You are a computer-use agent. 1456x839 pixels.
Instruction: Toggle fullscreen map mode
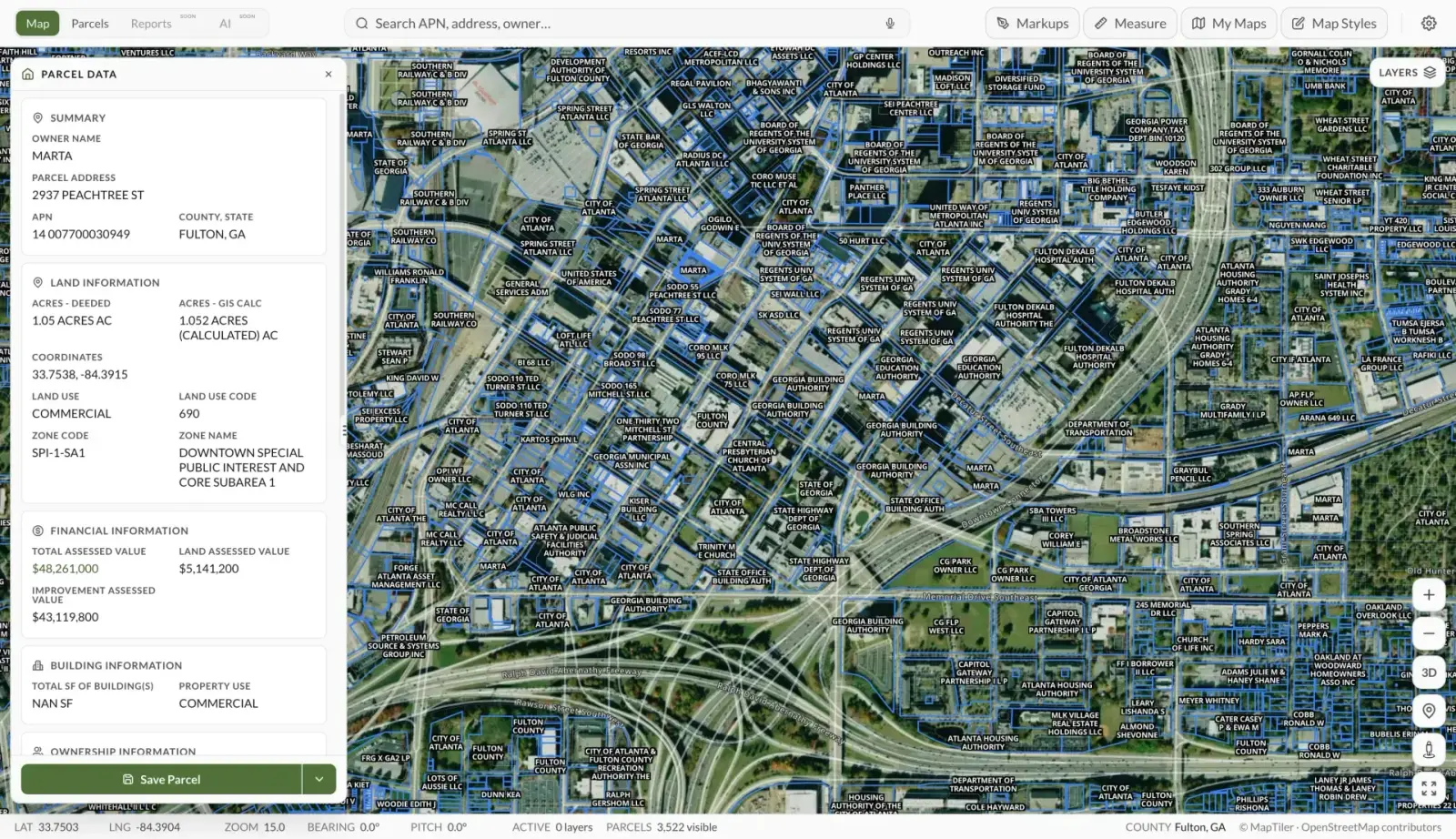1429,788
